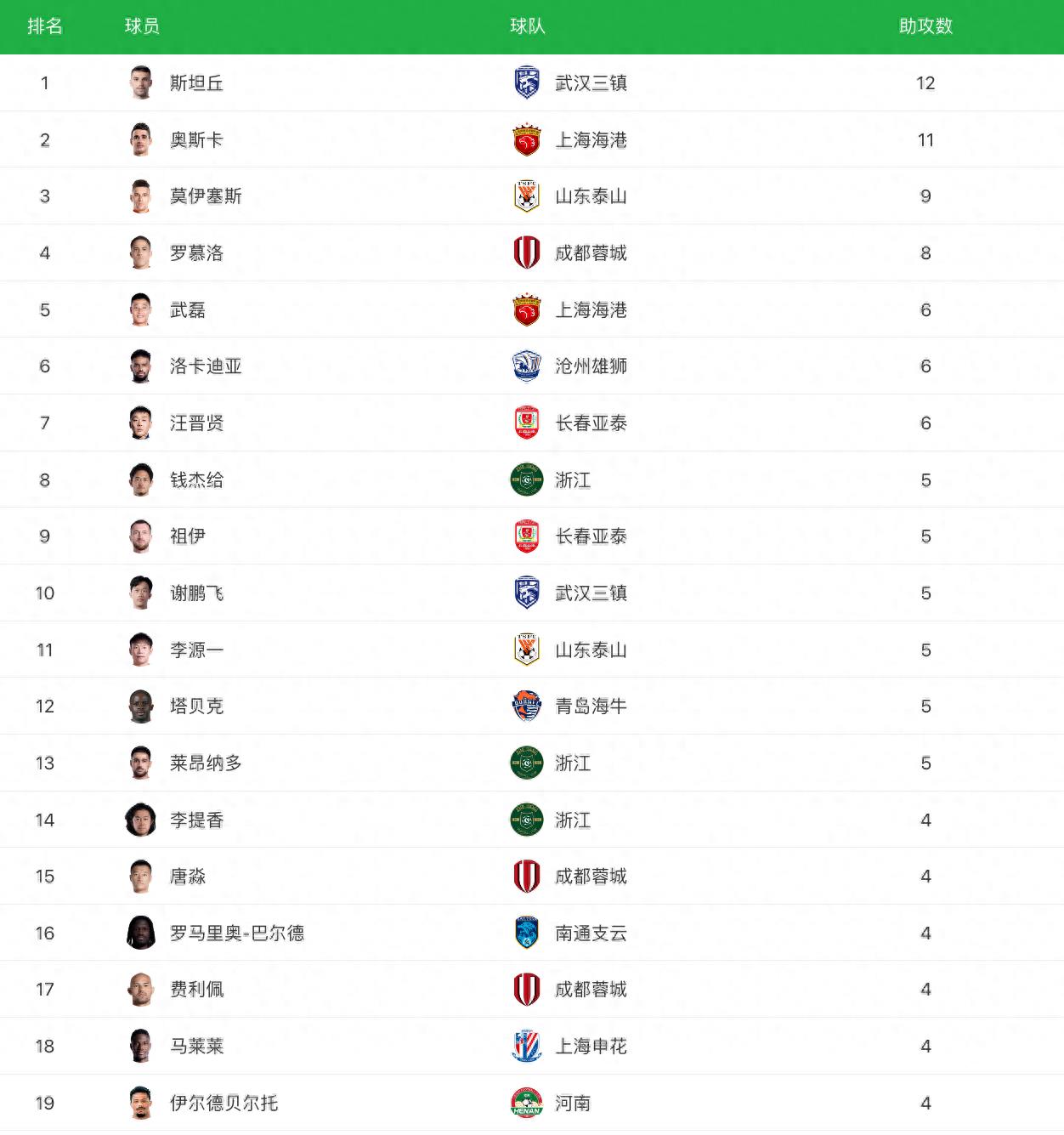
Task: Open player name 洛卡迪亚
Action: click(206, 366)
